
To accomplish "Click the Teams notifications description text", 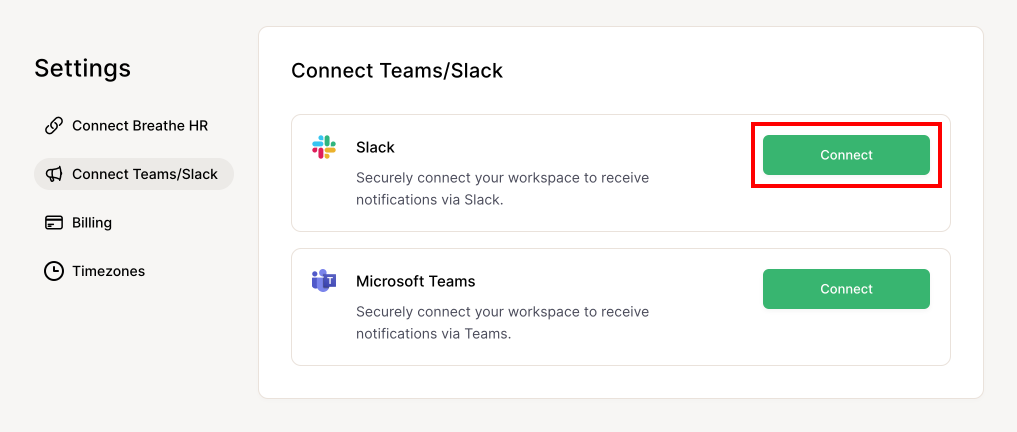I will pos(502,323).
